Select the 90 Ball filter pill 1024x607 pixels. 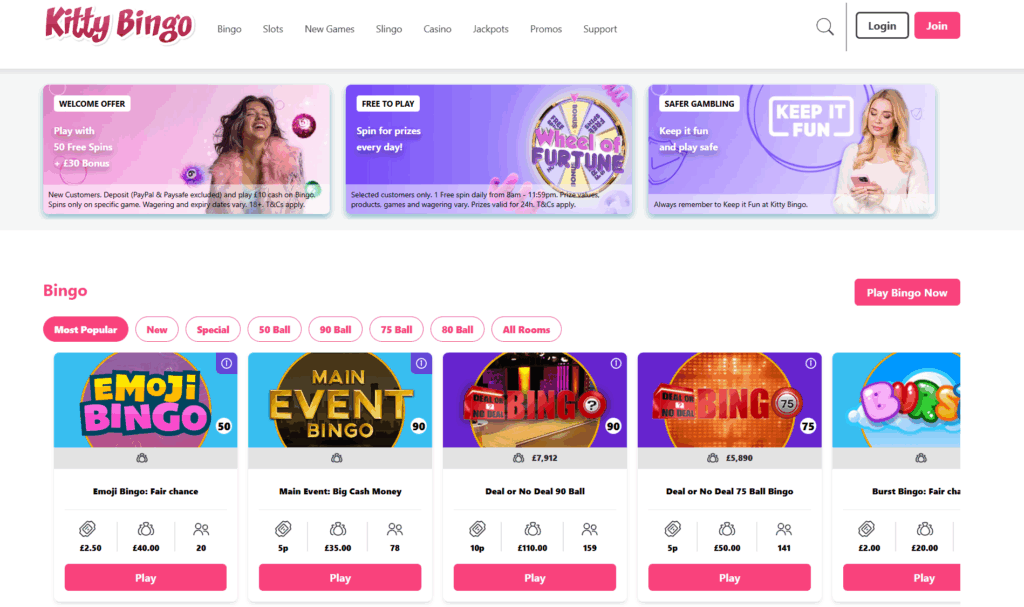335,329
